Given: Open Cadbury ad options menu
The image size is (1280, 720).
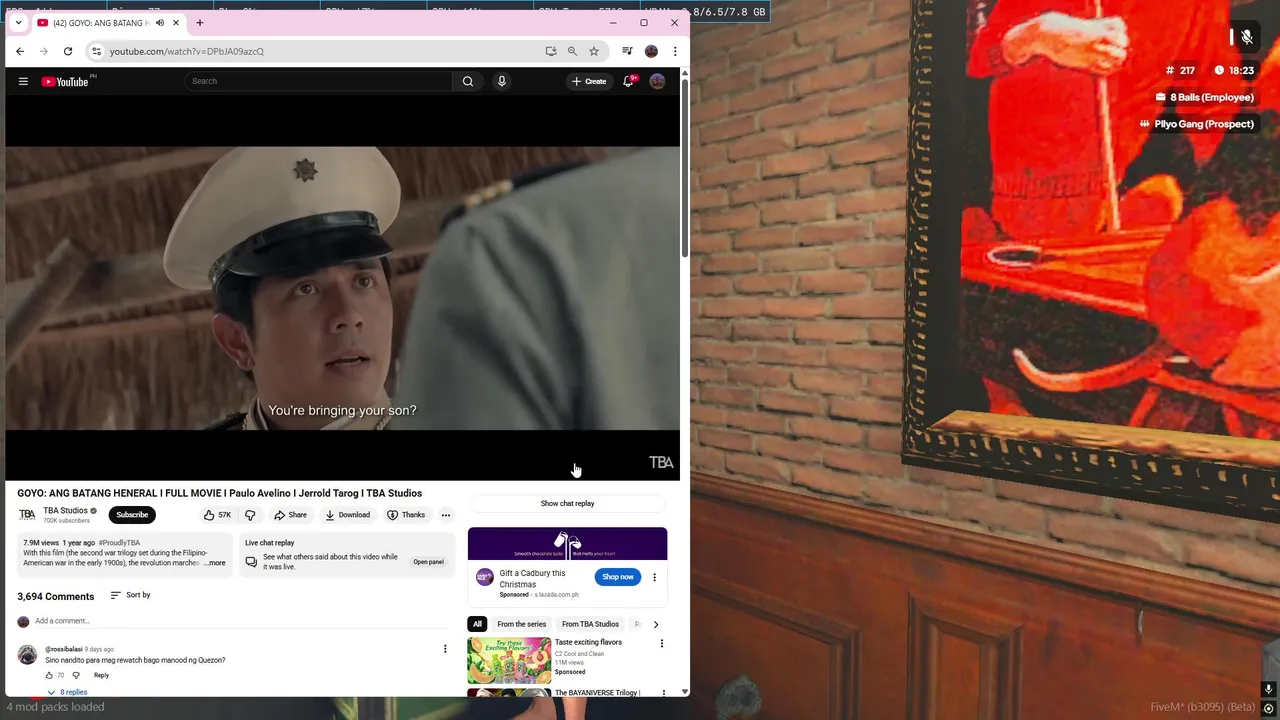Looking at the screenshot, I should 654,577.
